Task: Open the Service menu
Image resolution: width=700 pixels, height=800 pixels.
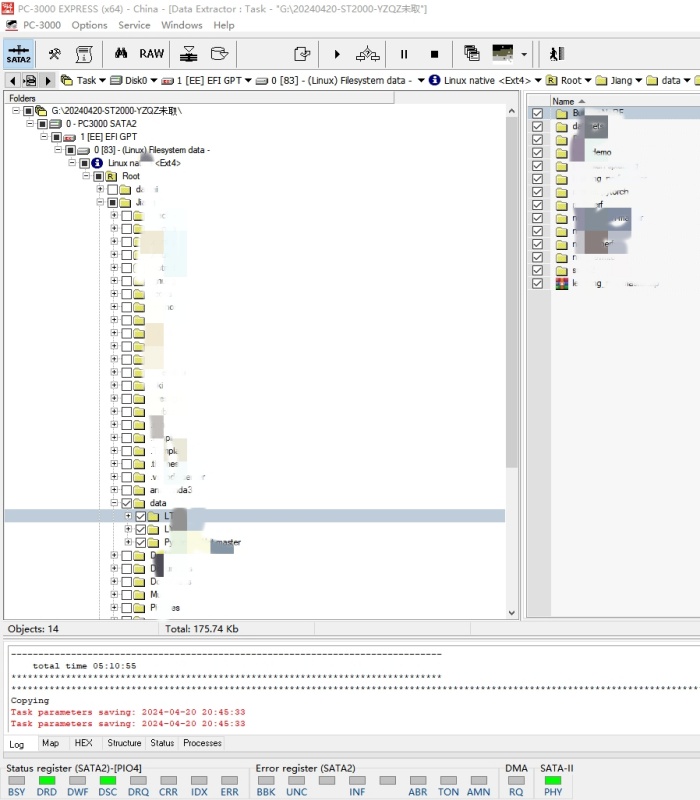Action: (x=134, y=25)
